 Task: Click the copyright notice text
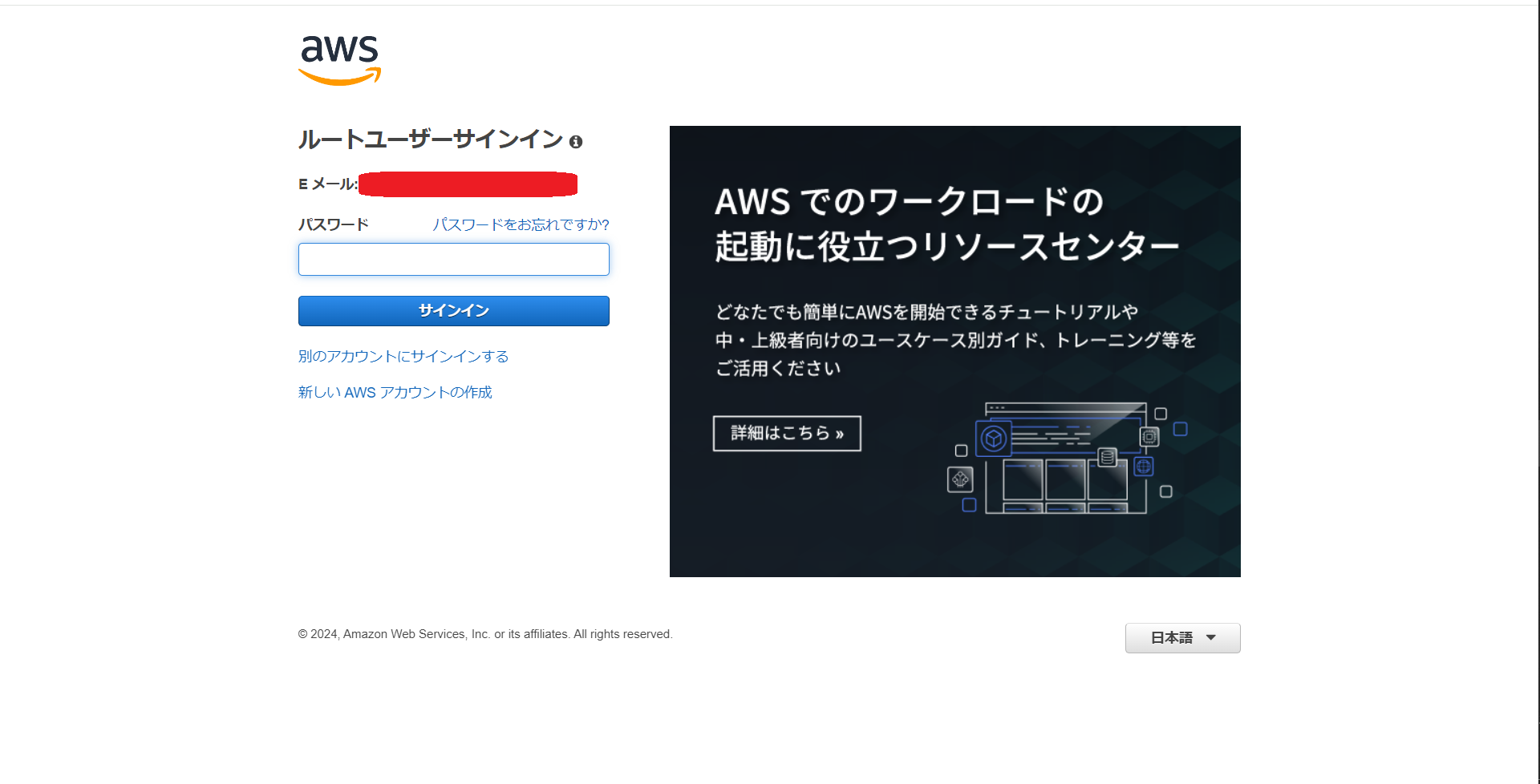click(x=484, y=633)
